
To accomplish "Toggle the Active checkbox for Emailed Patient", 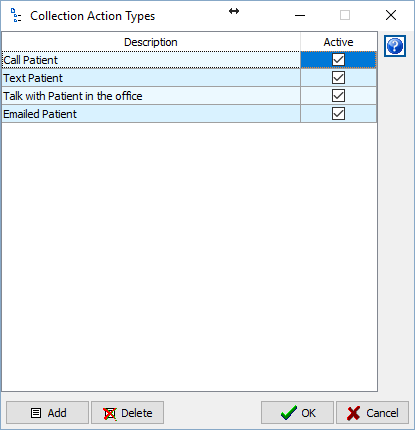I will [338, 114].
